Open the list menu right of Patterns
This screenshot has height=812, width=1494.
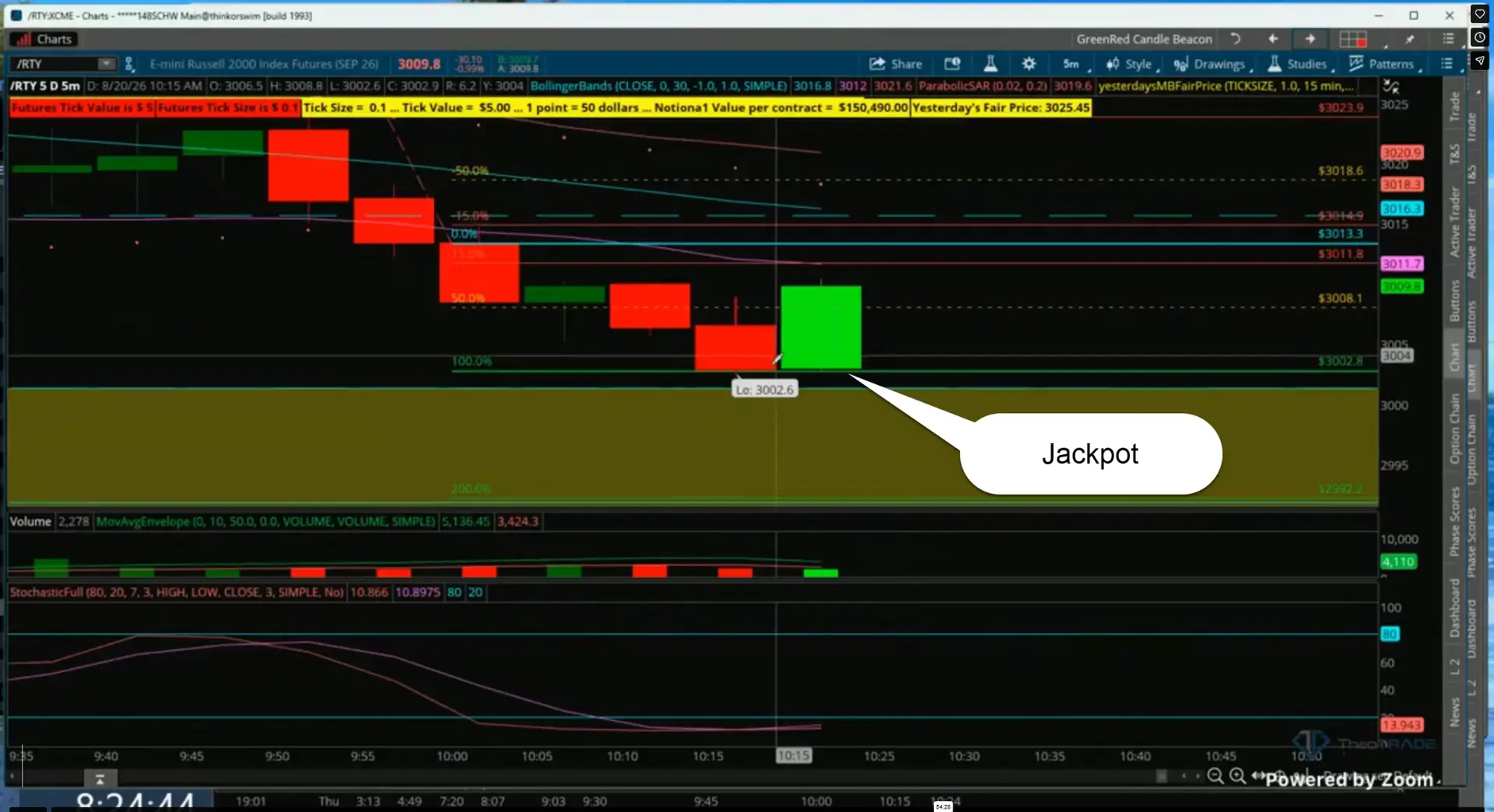click(1447, 64)
